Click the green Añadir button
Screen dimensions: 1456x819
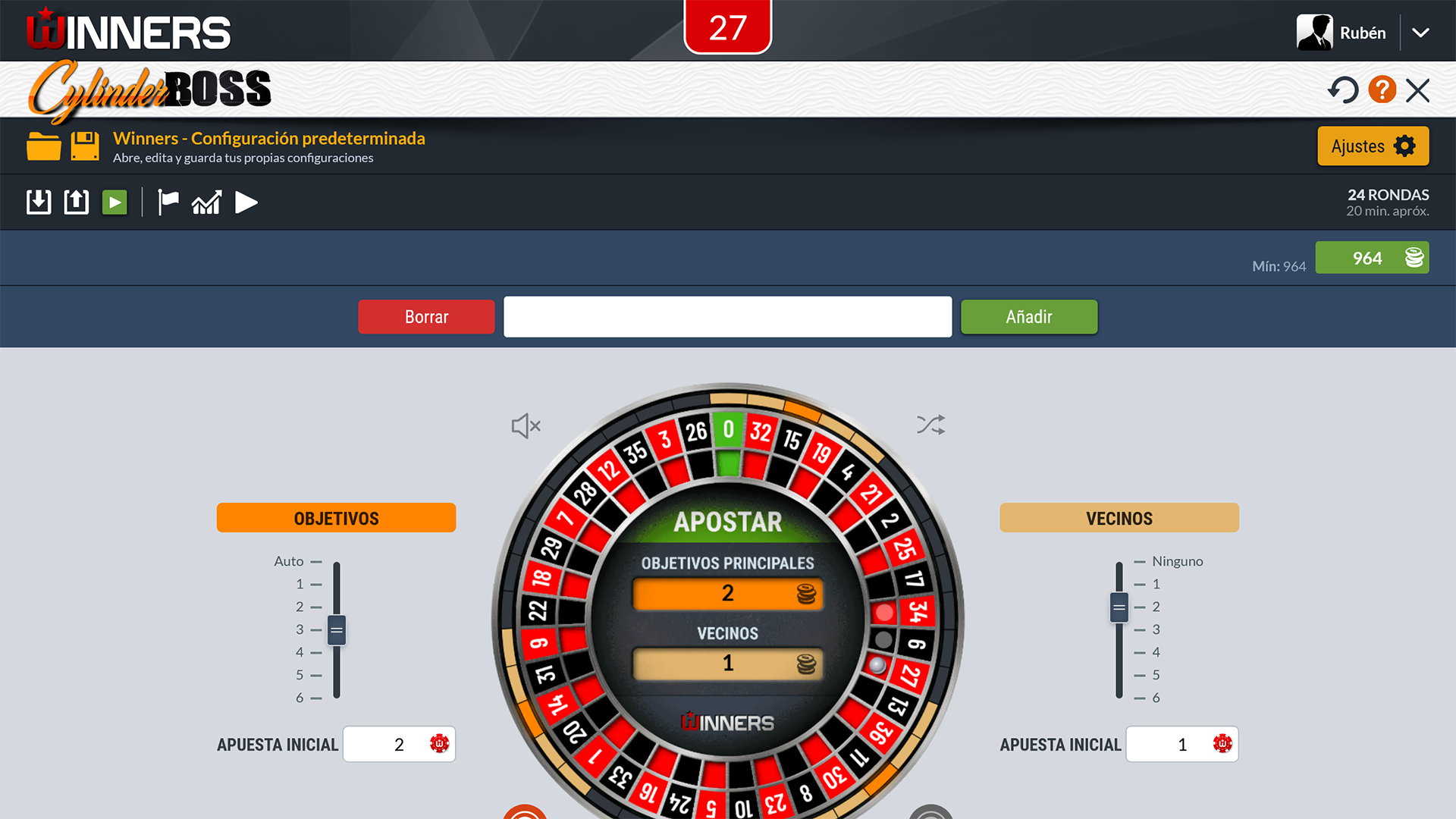1029,317
